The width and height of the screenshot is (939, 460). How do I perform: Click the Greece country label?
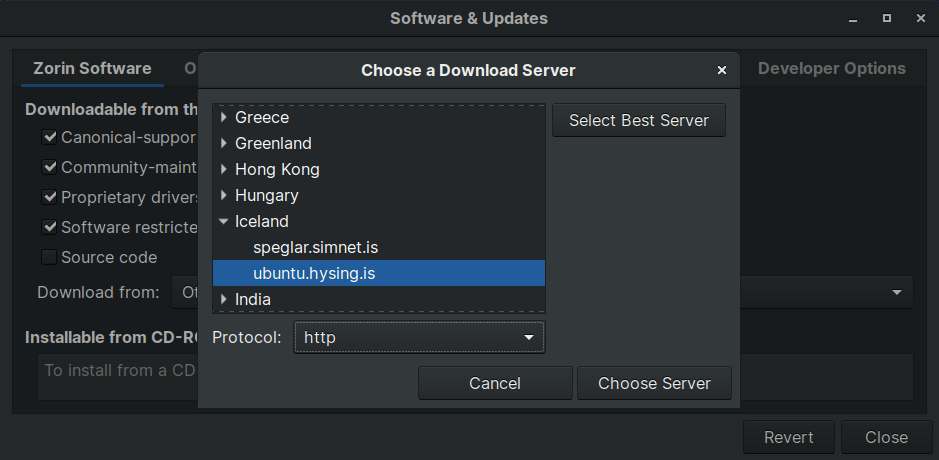click(x=262, y=117)
